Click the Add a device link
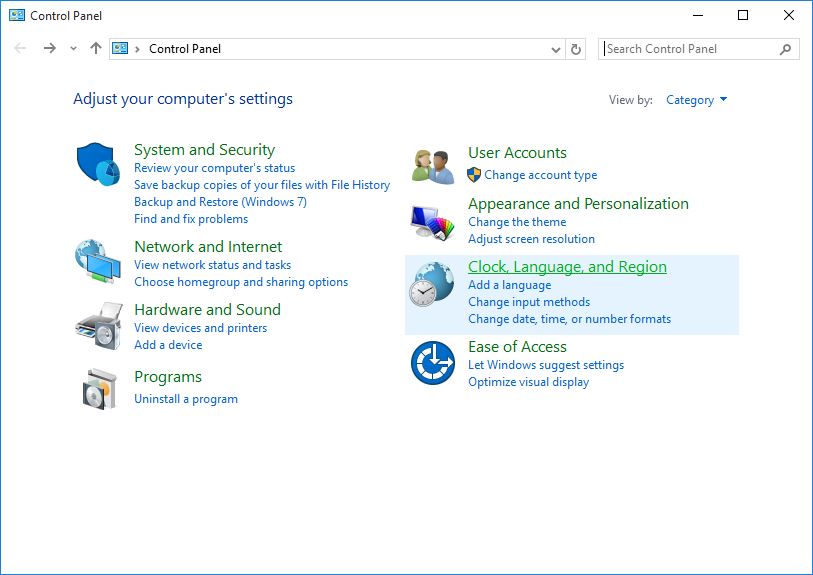 168,345
